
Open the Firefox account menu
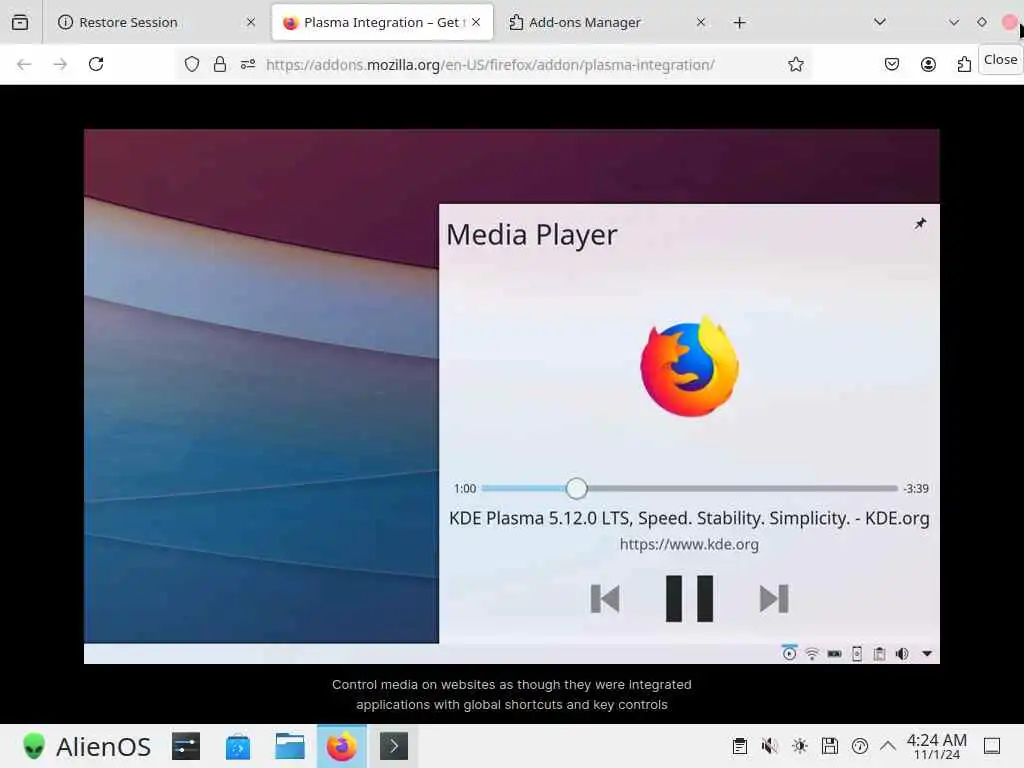pyautogui.click(x=928, y=64)
